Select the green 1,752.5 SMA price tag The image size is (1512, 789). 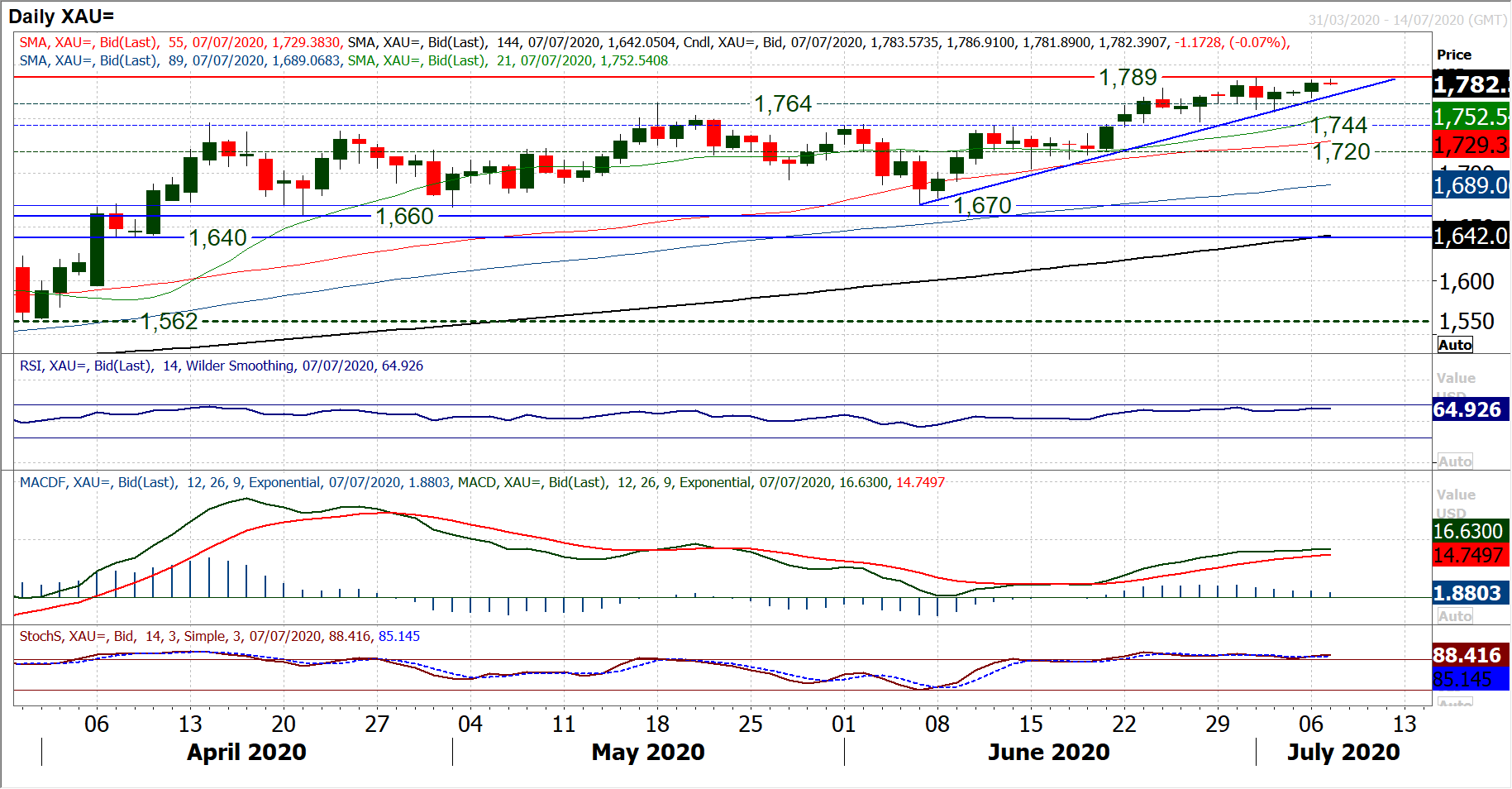[1471, 117]
